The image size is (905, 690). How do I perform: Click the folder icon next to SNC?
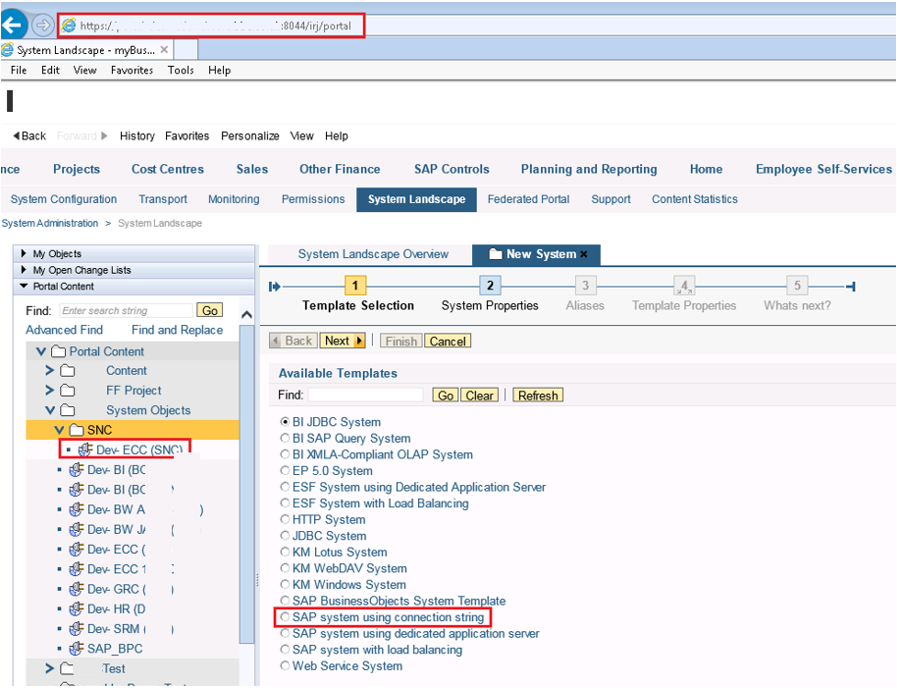(x=77, y=430)
